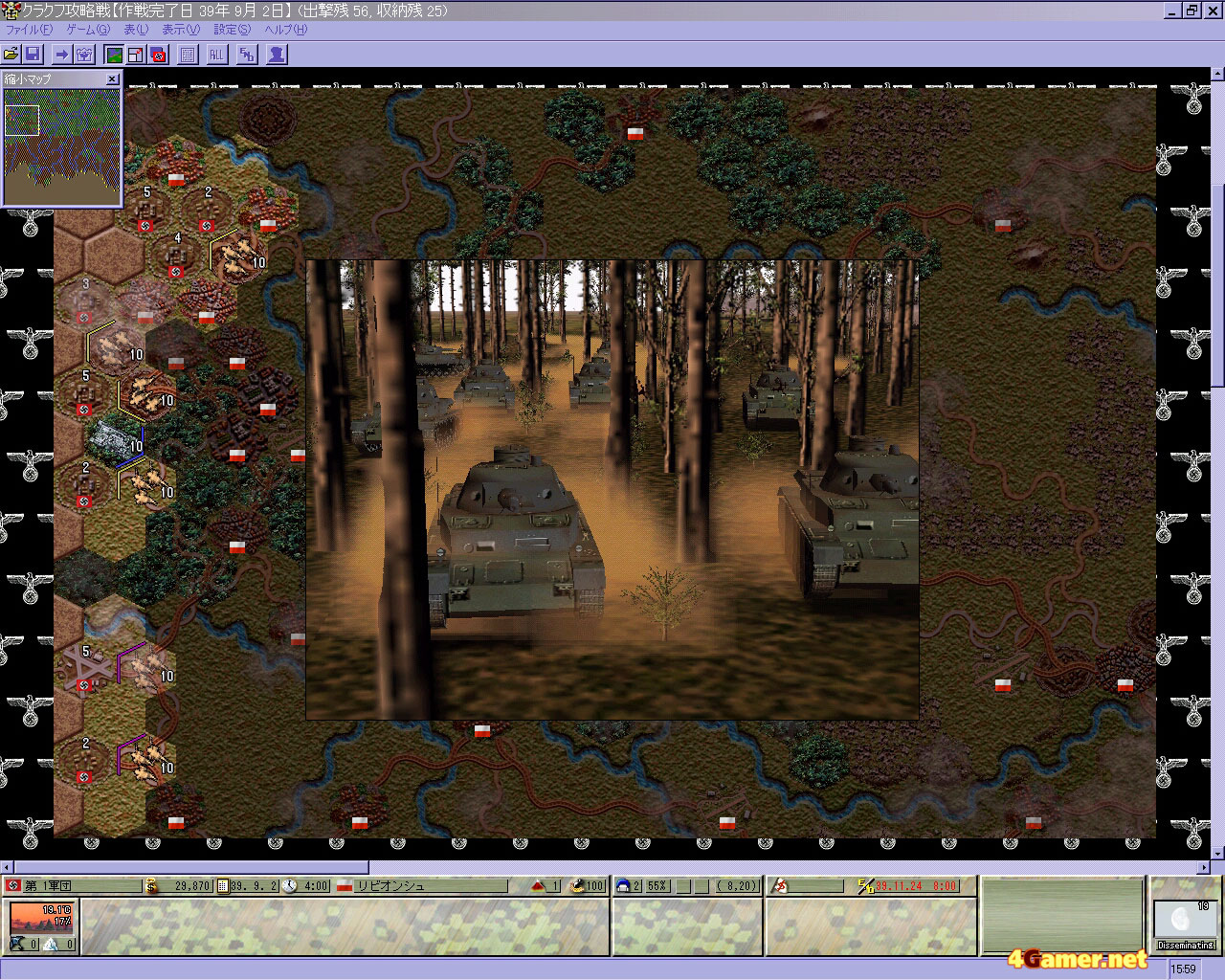The width and height of the screenshot is (1225, 980).
Task: Click the 55% value in status bar
Action: pyautogui.click(x=657, y=885)
